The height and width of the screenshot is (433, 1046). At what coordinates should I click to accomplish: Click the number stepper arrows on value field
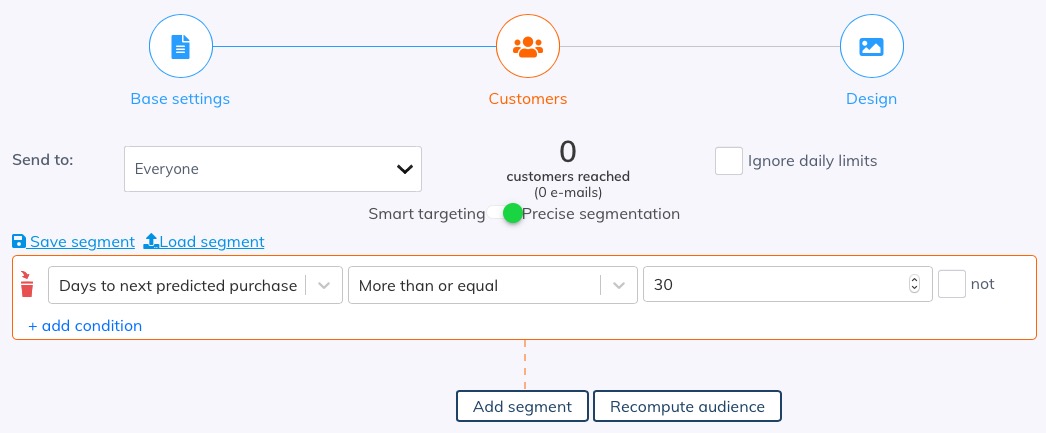tap(913, 285)
